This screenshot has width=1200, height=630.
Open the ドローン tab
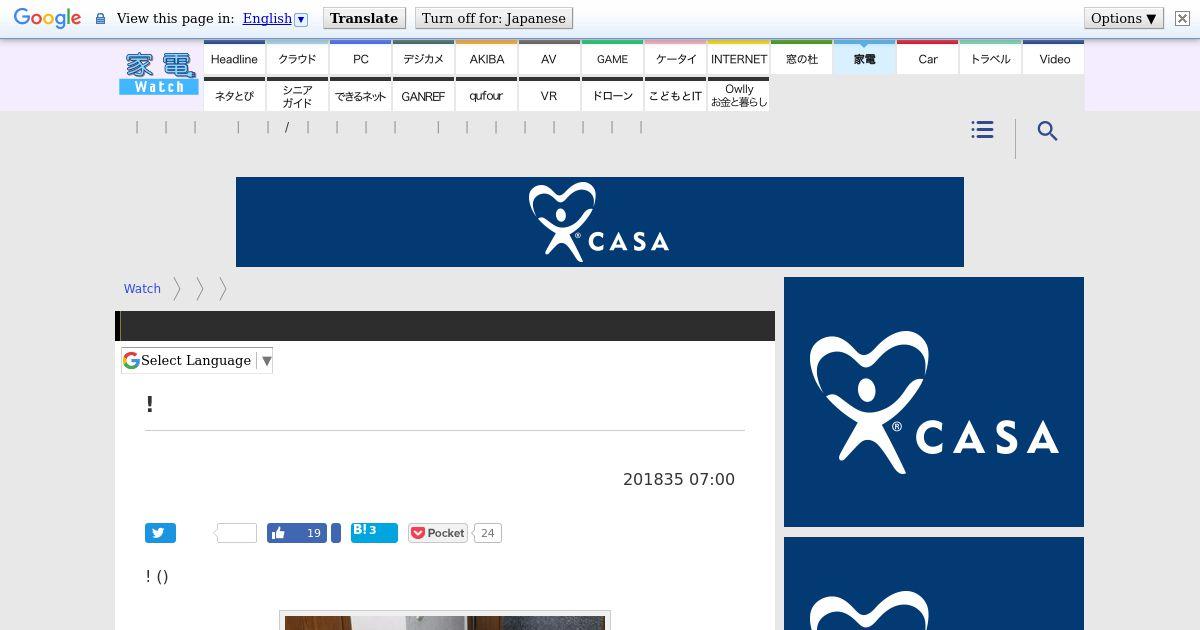612,95
